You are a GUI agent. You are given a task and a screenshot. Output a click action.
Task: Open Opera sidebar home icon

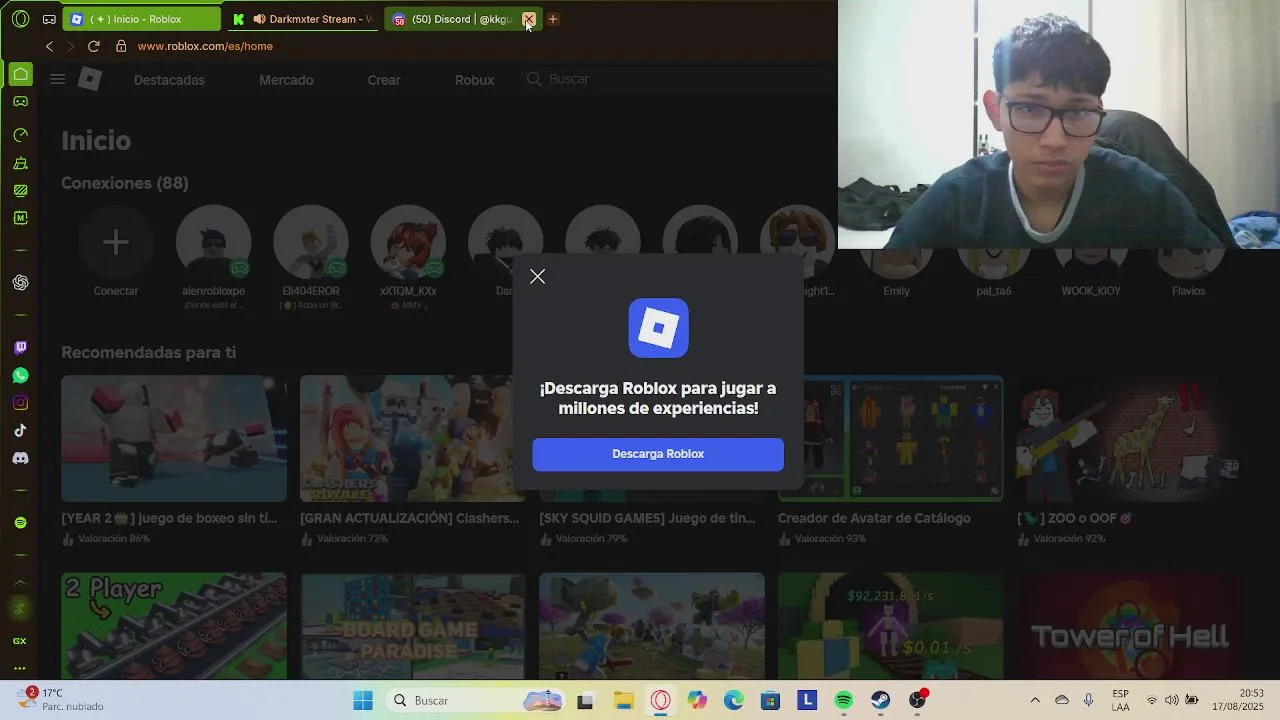(x=20, y=74)
